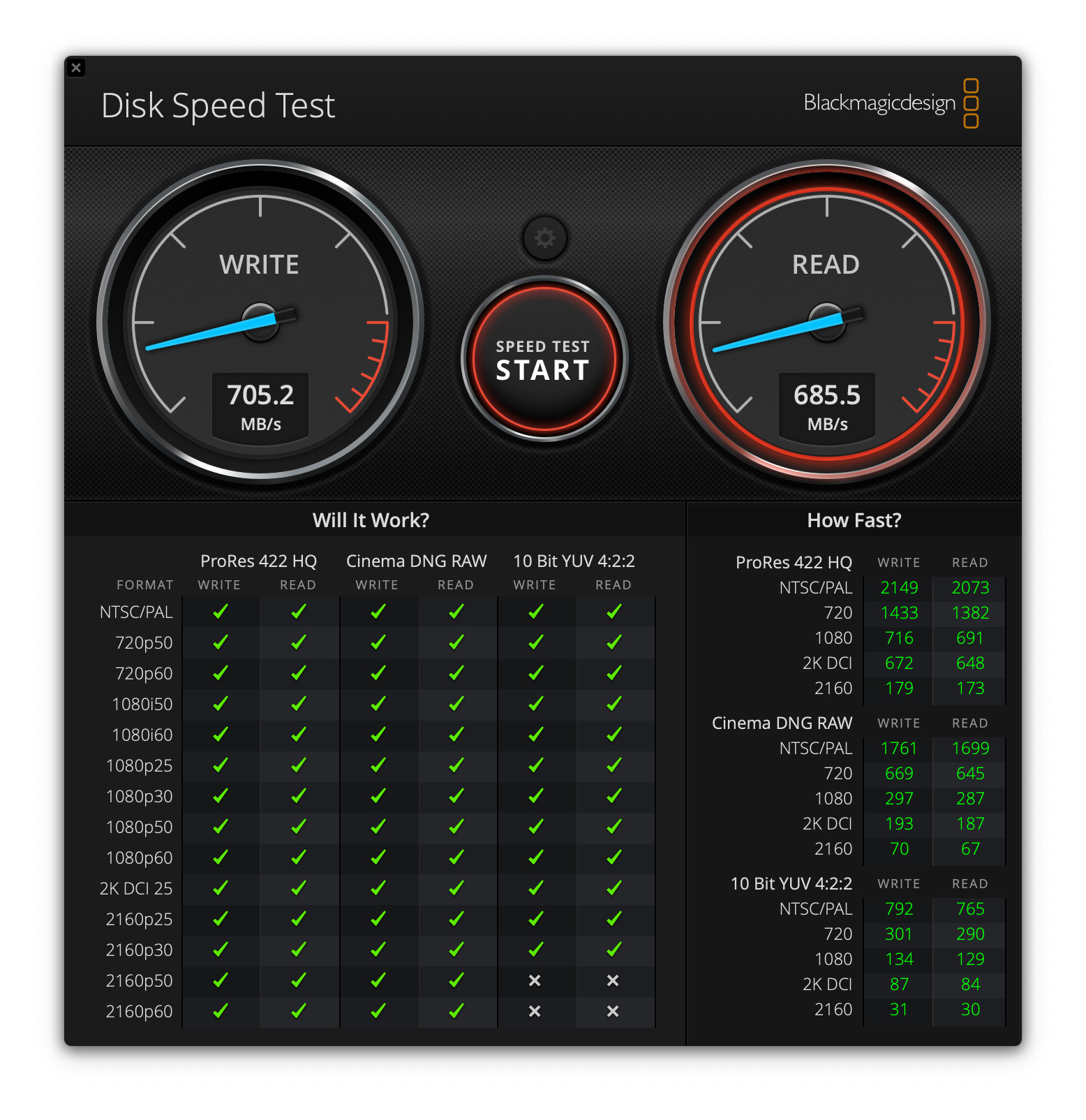The width and height of the screenshot is (1086, 1120).
Task: Click the 720p50 format row label
Action: point(144,643)
